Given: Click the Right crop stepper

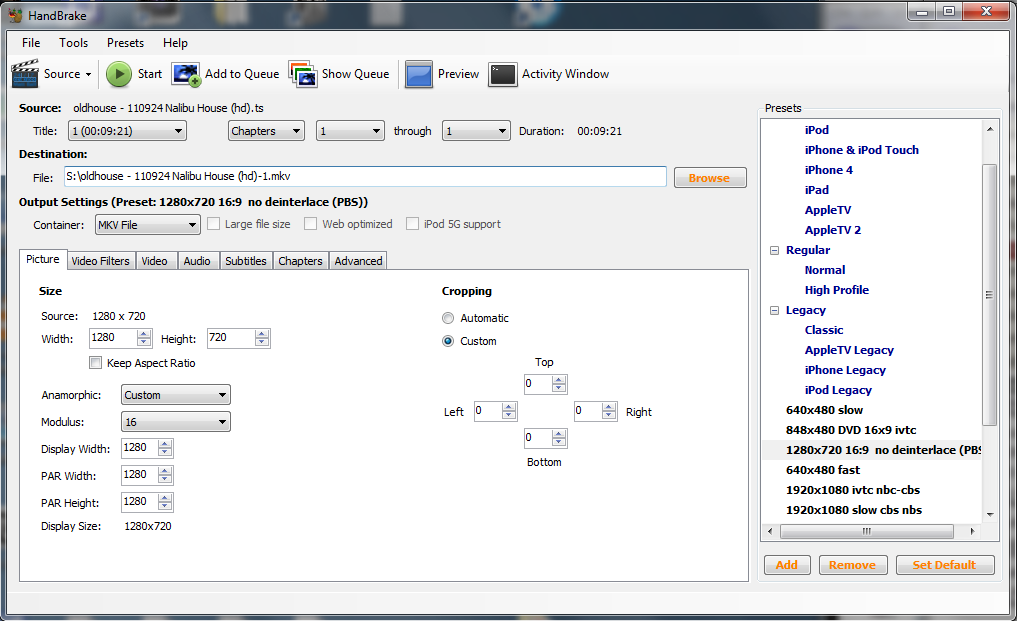Looking at the screenshot, I should click(595, 411).
